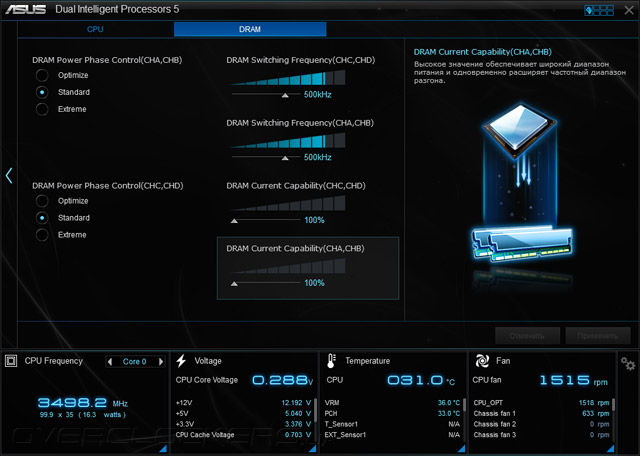Viewport: 640px width, 456px height.
Task: Click the Fan panel icon
Action: 482,361
